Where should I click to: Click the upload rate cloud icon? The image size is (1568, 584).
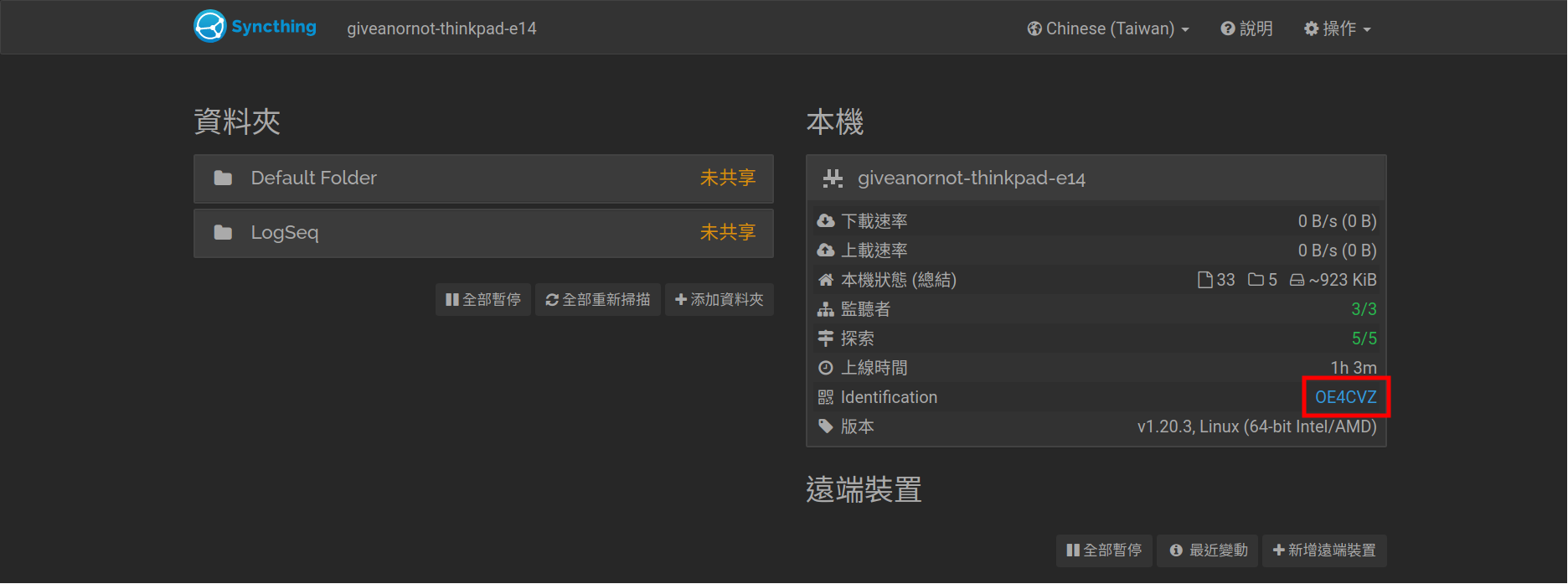coord(826,251)
